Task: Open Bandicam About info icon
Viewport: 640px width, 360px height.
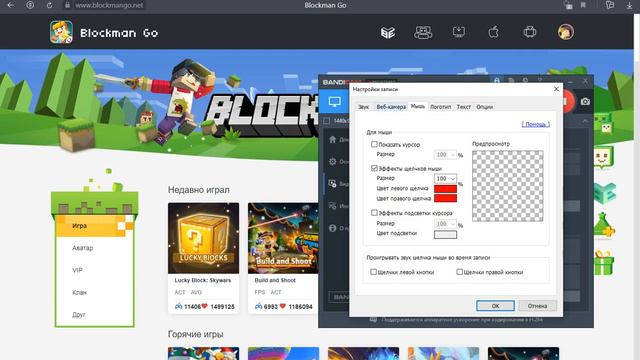Action: click(333, 228)
